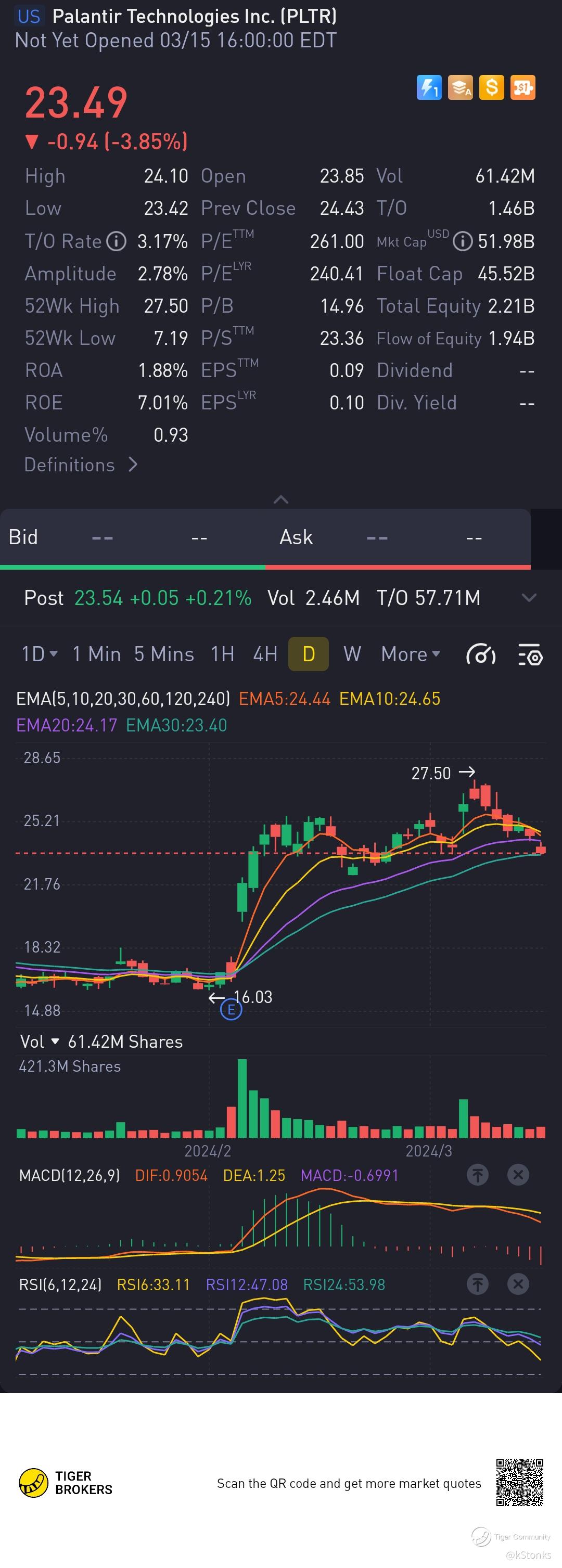Select the 1 Min interval tab
Image resolution: width=562 pixels, height=1568 pixels.
97,654
